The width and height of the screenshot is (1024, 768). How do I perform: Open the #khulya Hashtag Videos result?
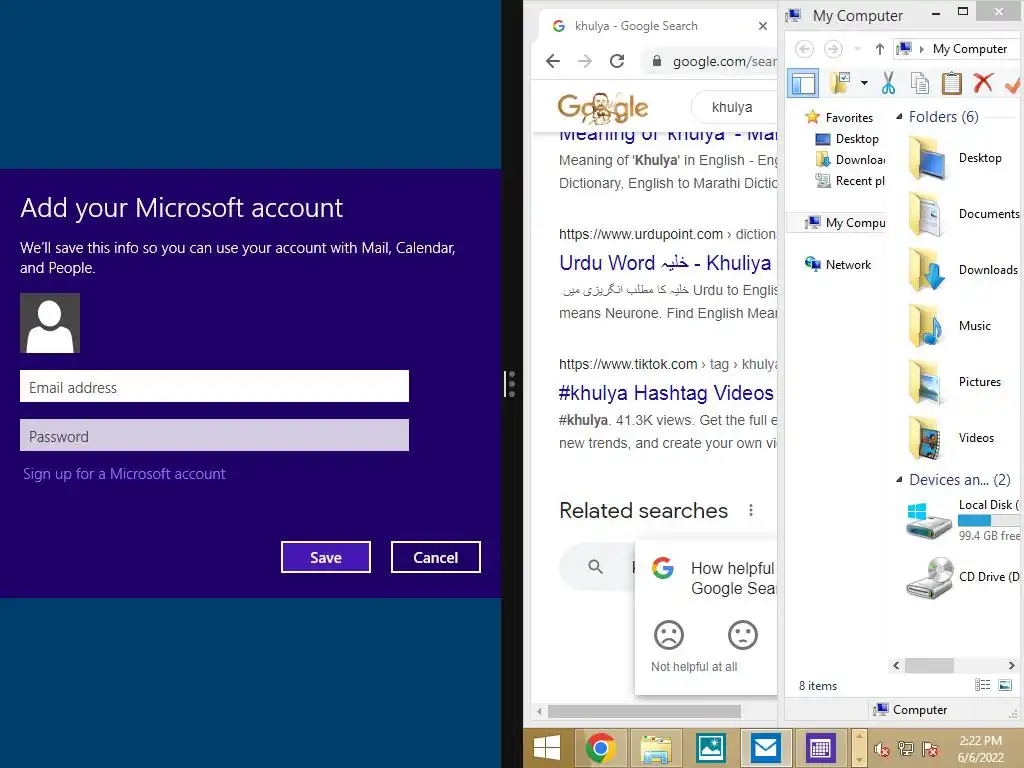tap(666, 393)
